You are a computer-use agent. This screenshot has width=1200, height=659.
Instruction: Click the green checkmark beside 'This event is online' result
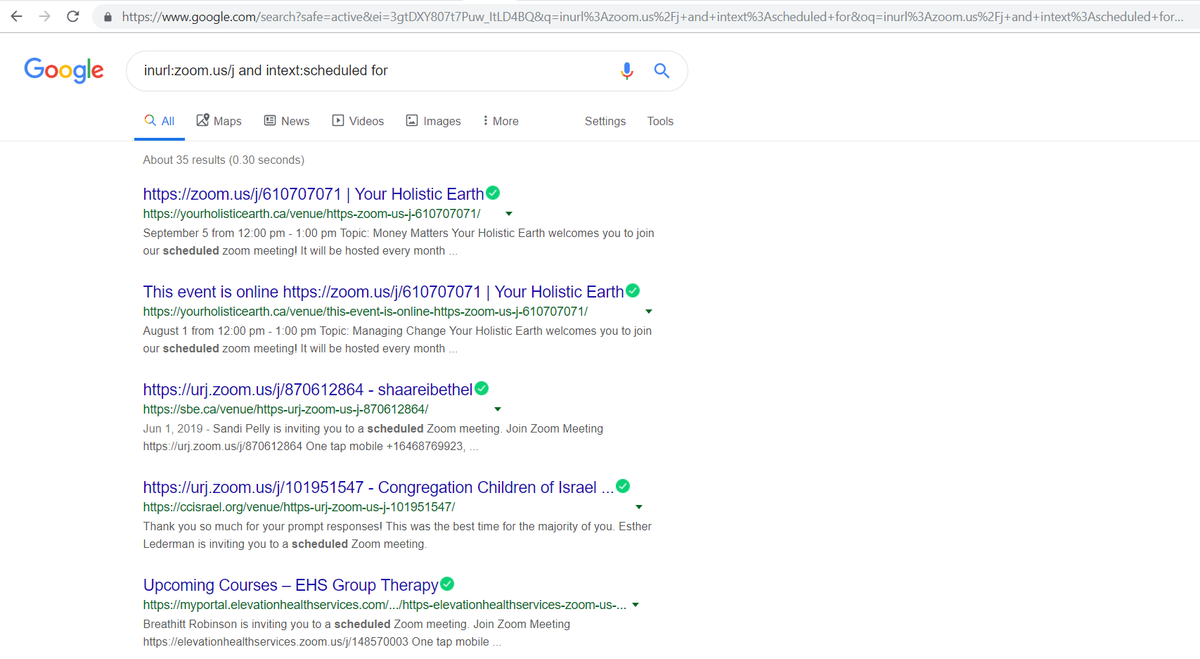[x=632, y=291]
